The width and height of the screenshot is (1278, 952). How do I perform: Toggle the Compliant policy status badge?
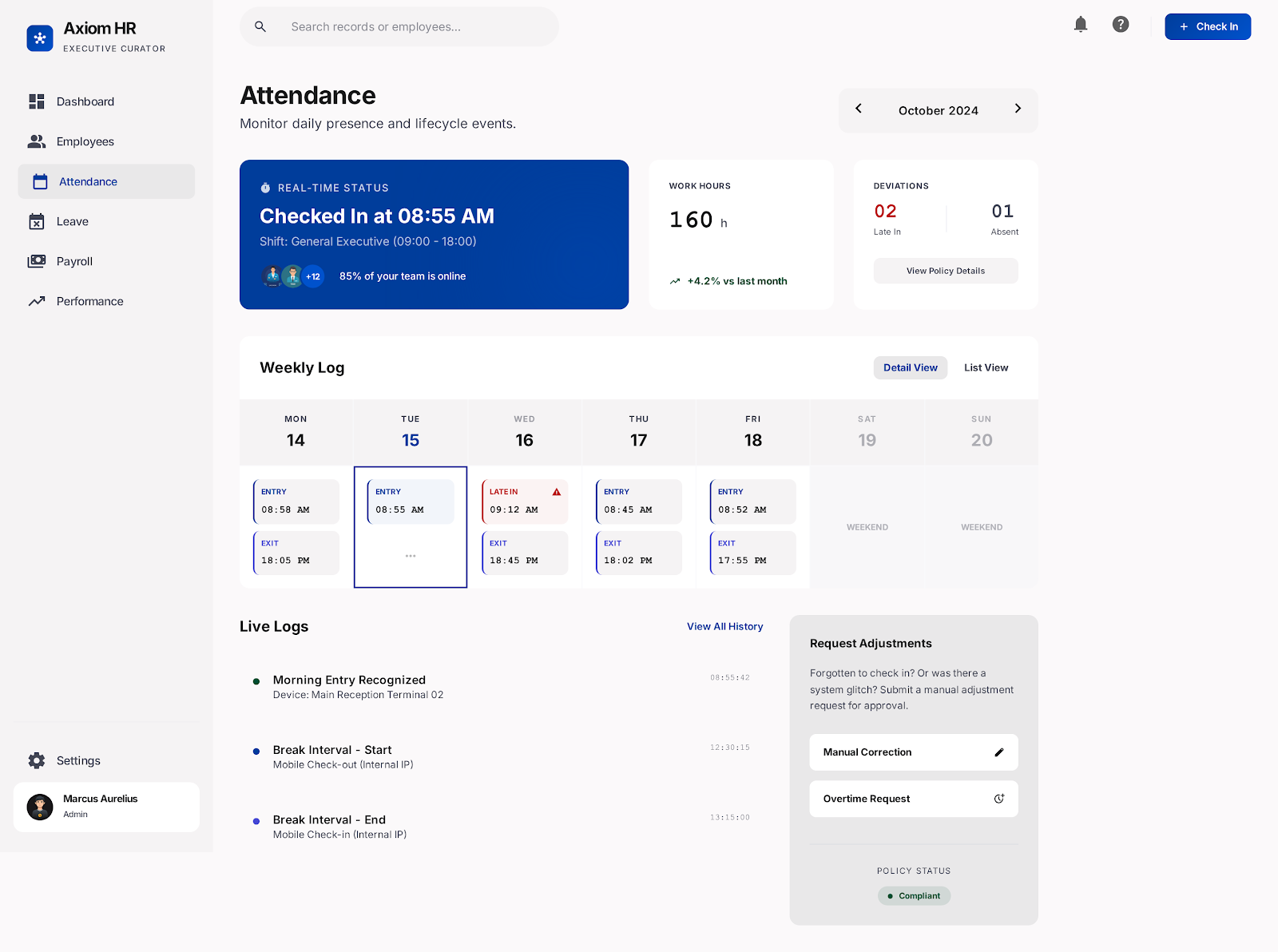(914, 895)
